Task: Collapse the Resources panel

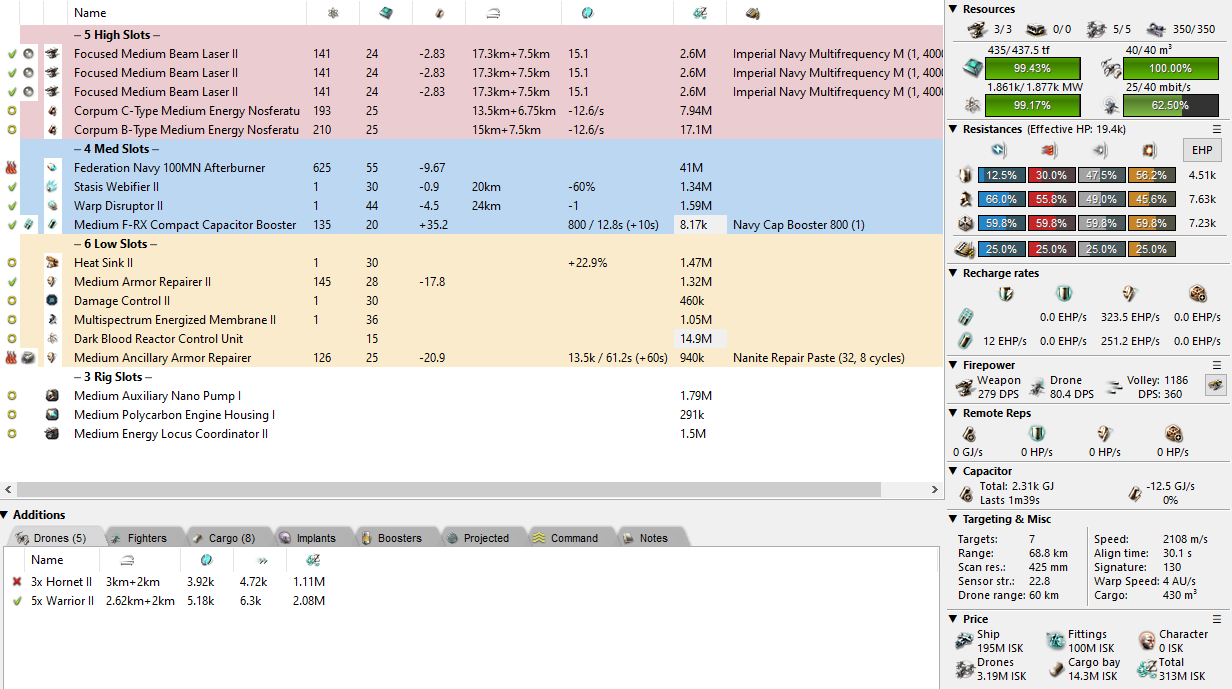Action: tap(954, 9)
